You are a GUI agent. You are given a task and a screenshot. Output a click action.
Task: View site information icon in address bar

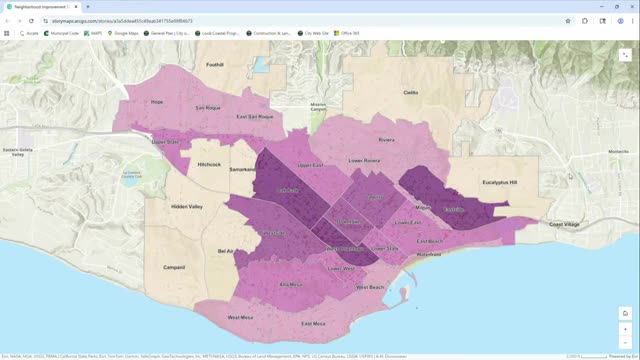point(45,21)
